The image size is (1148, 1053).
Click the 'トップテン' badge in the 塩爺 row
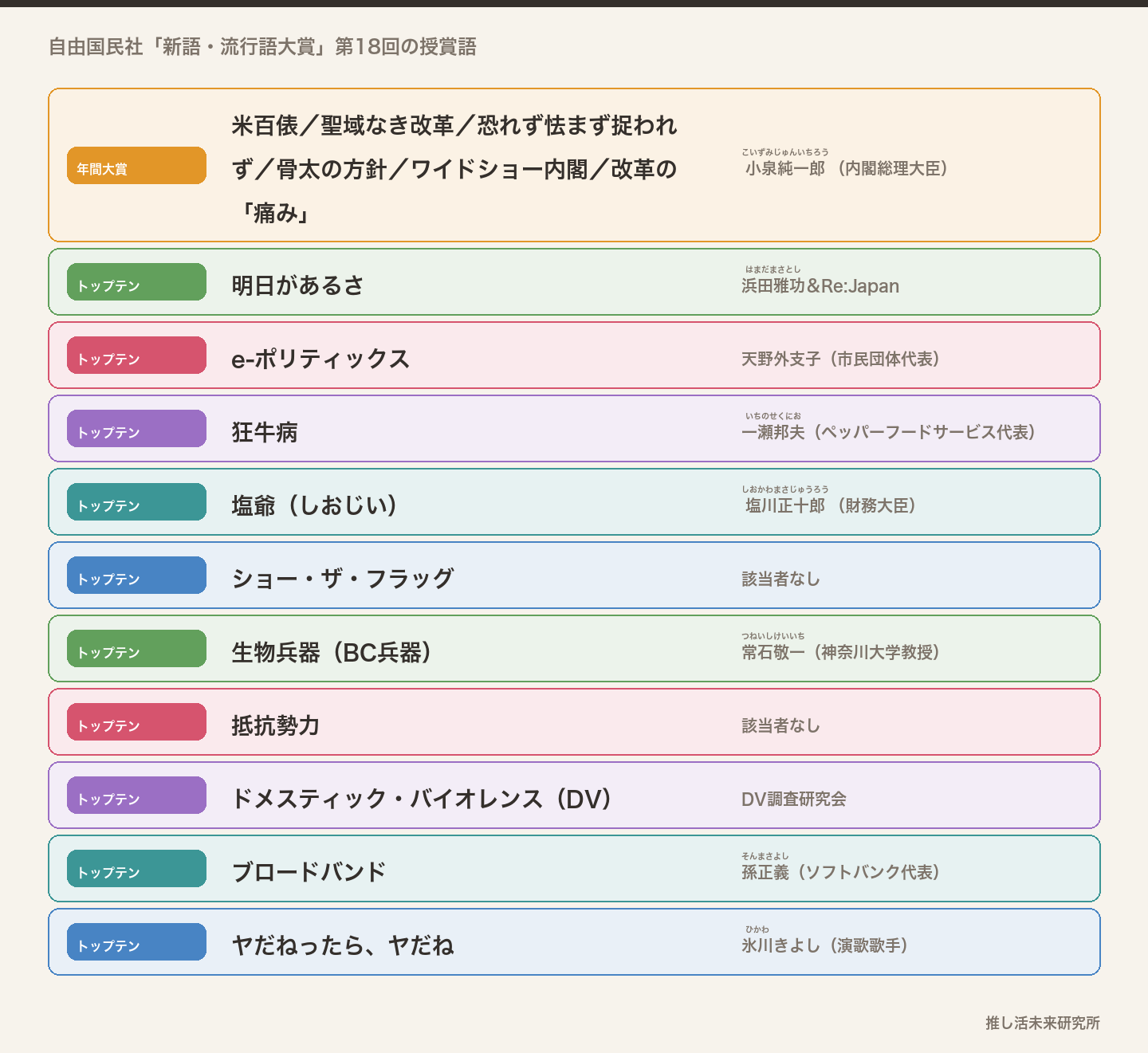136,501
